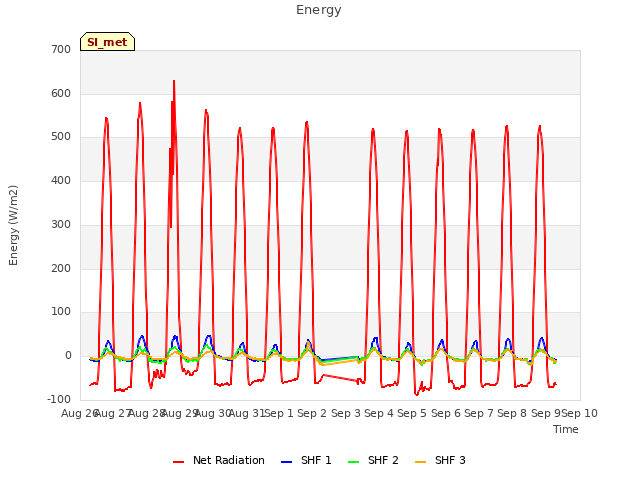Click the blue SHF 1 legend swatch

[287, 462]
